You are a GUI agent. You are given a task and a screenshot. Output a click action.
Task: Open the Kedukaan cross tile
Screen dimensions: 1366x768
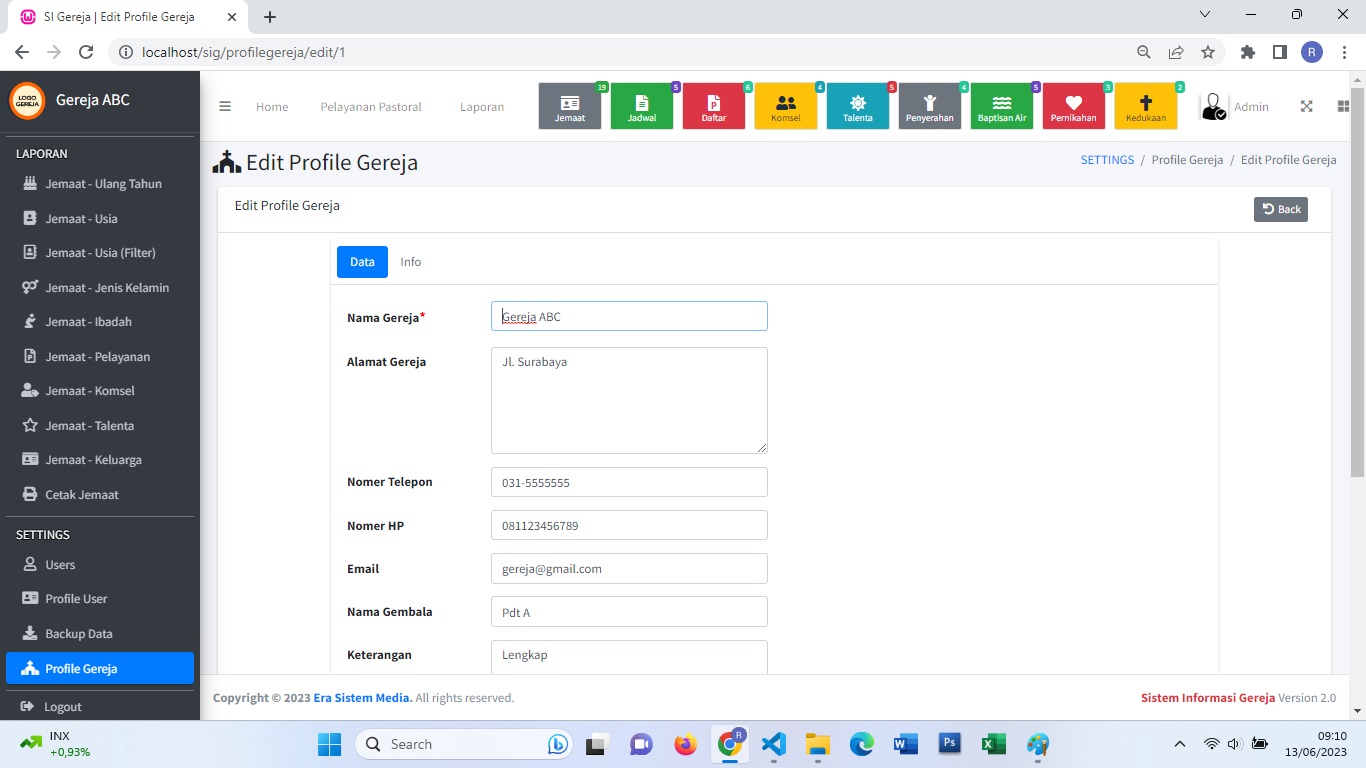[1146, 106]
